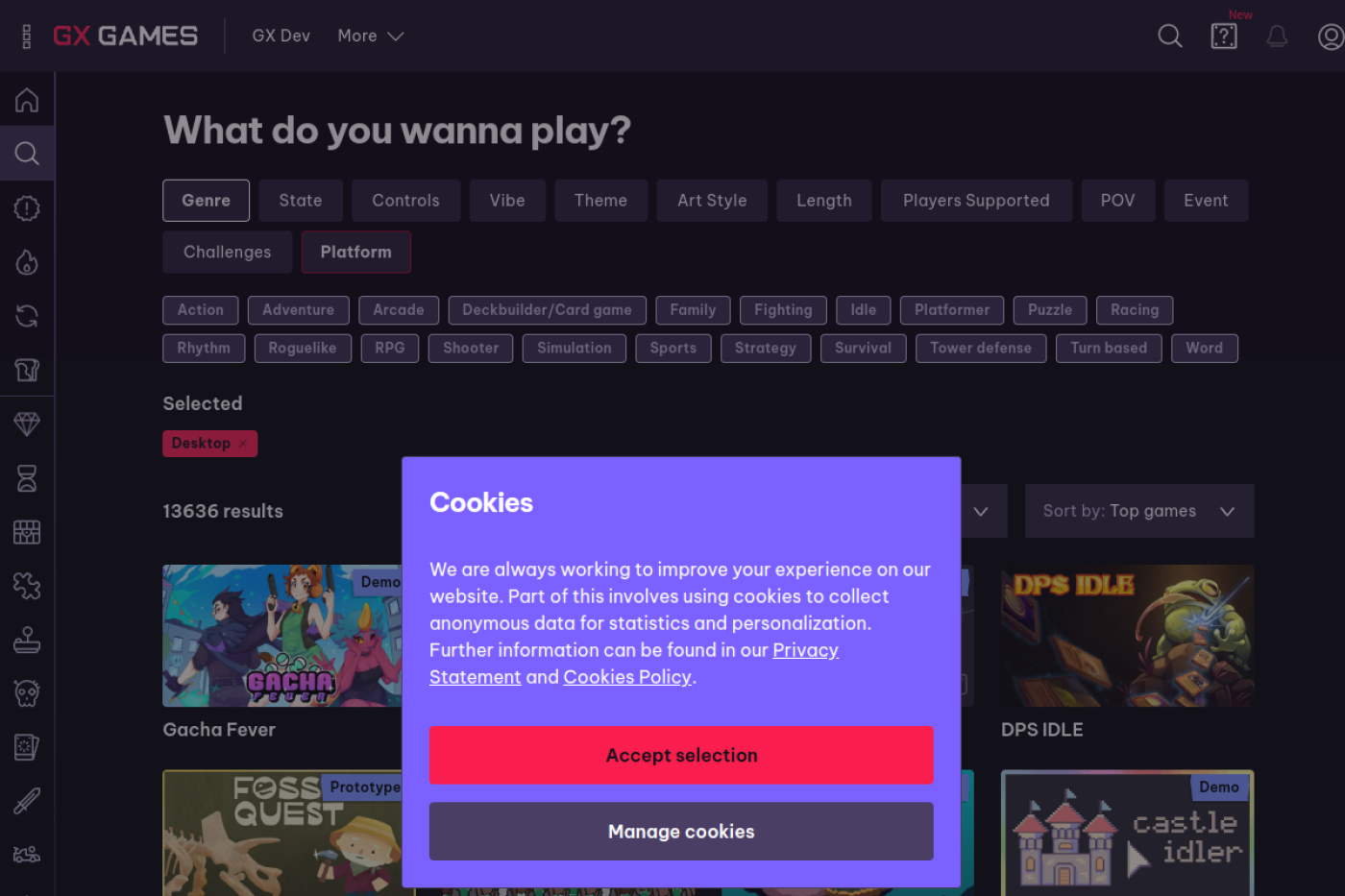Open the toast slice sidebar icon
Image resolution: width=1345 pixels, height=896 pixels.
click(x=27, y=370)
